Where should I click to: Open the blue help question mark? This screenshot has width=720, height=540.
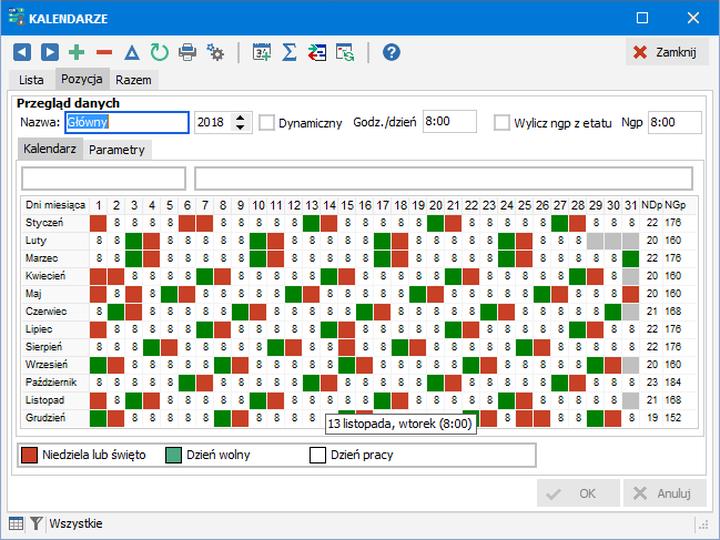pos(391,53)
